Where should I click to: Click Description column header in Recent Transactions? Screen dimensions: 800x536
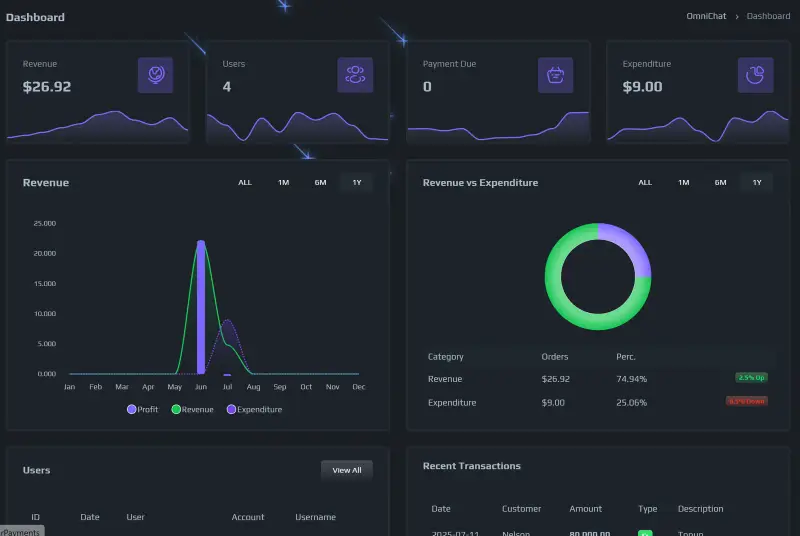701,509
